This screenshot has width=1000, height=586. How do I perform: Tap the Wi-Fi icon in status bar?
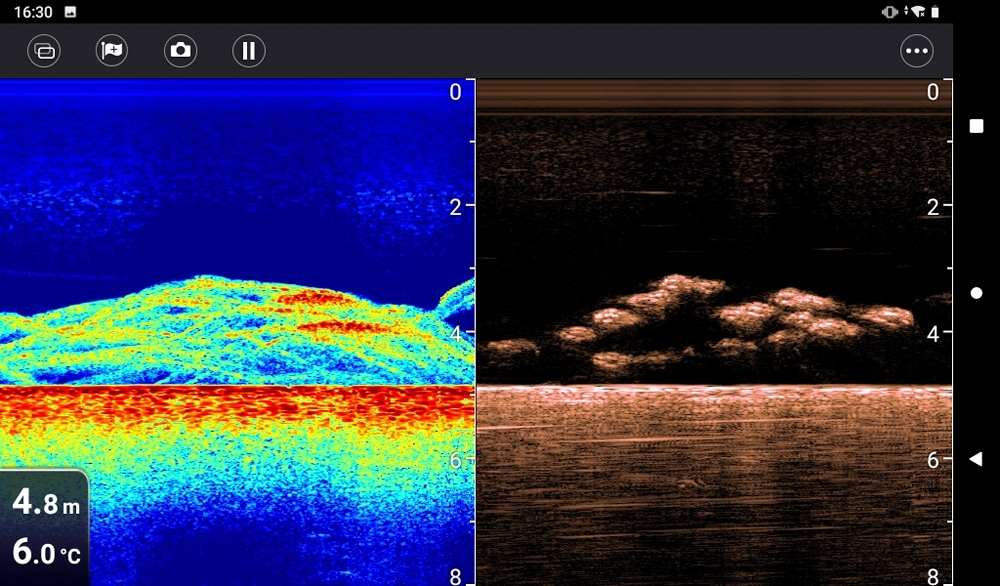coord(915,12)
